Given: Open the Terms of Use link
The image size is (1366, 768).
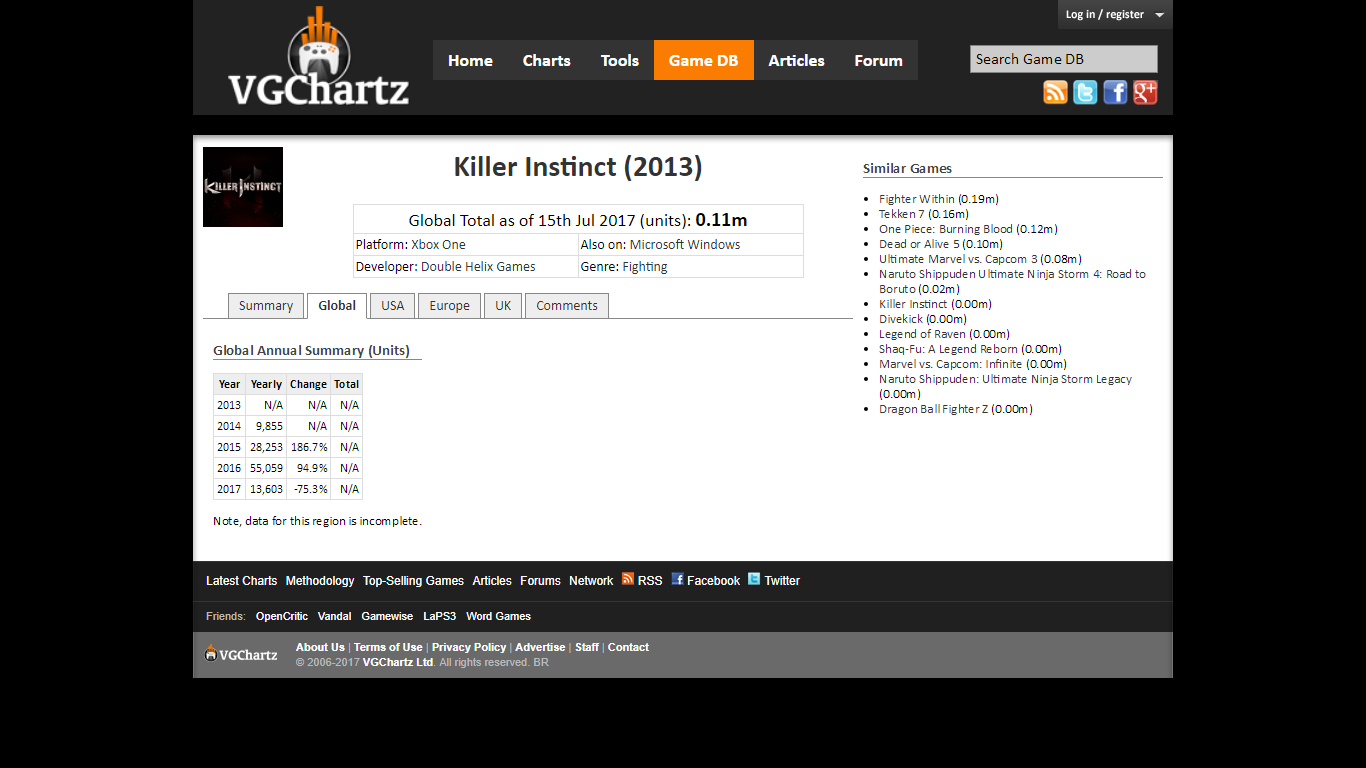Looking at the screenshot, I should [x=388, y=648].
